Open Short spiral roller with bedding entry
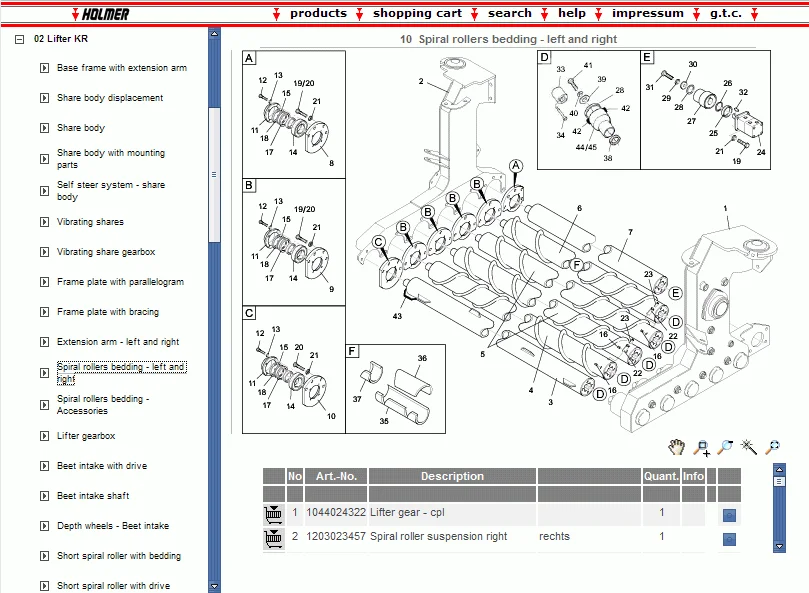Viewport: 809px width, 593px height. point(119,556)
